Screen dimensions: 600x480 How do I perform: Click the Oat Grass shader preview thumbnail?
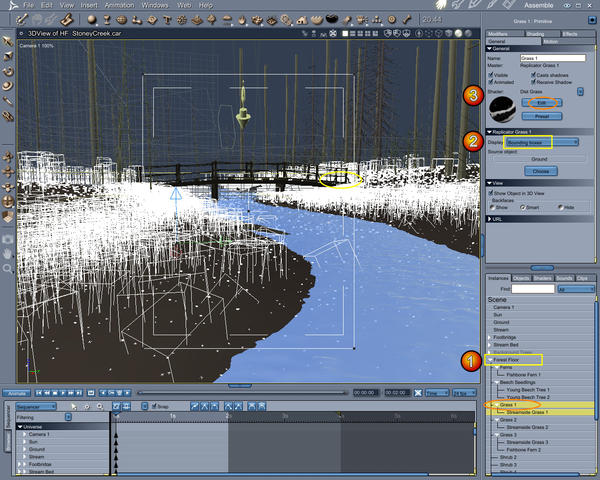coord(502,109)
